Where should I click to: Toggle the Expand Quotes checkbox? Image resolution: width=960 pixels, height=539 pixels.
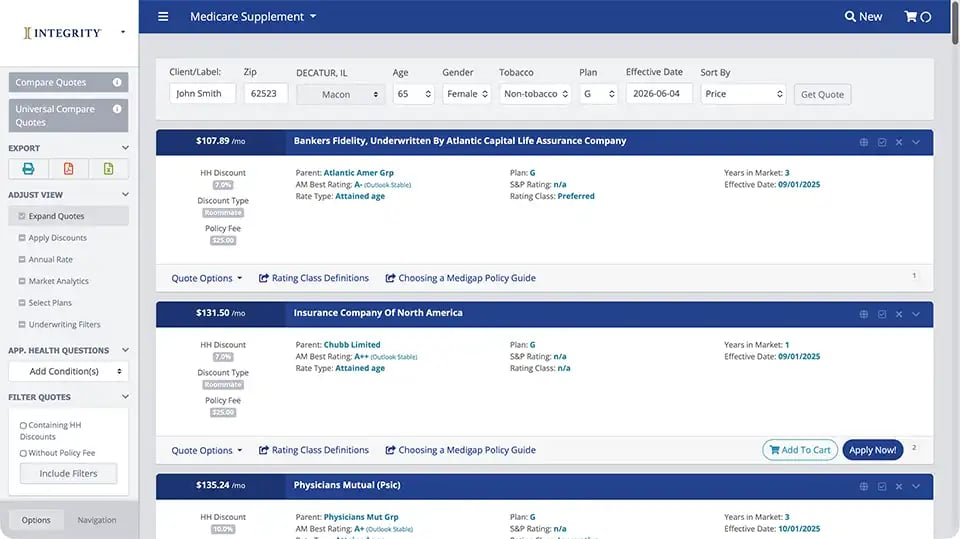pos(22,216)
